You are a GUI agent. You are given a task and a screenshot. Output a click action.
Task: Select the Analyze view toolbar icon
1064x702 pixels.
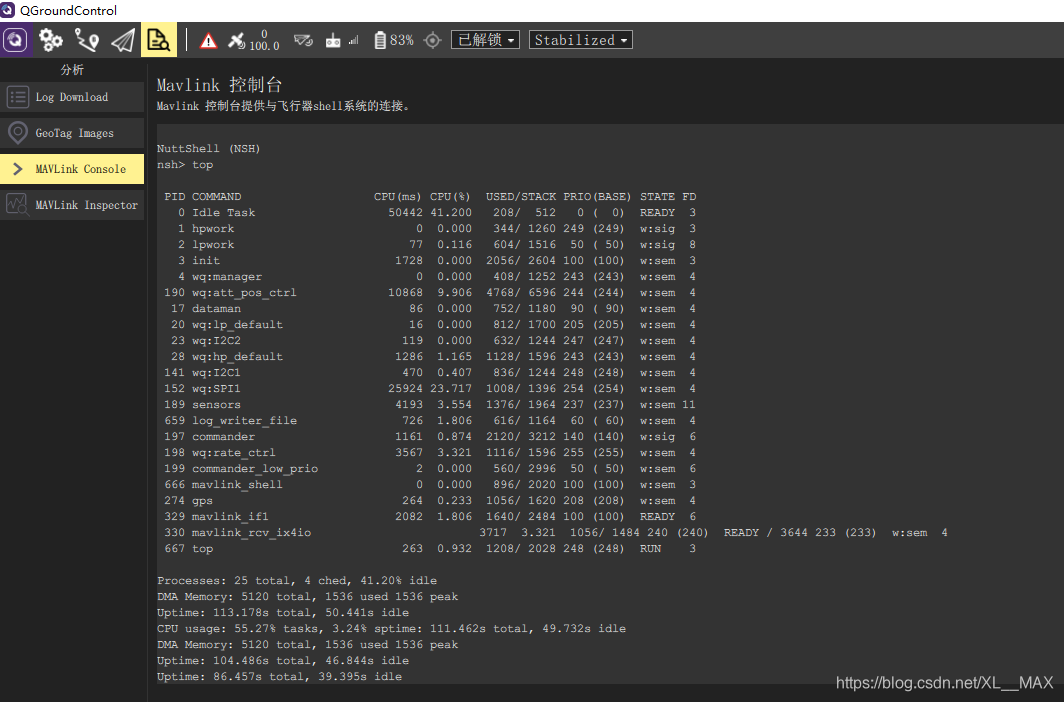coord(159,40)
